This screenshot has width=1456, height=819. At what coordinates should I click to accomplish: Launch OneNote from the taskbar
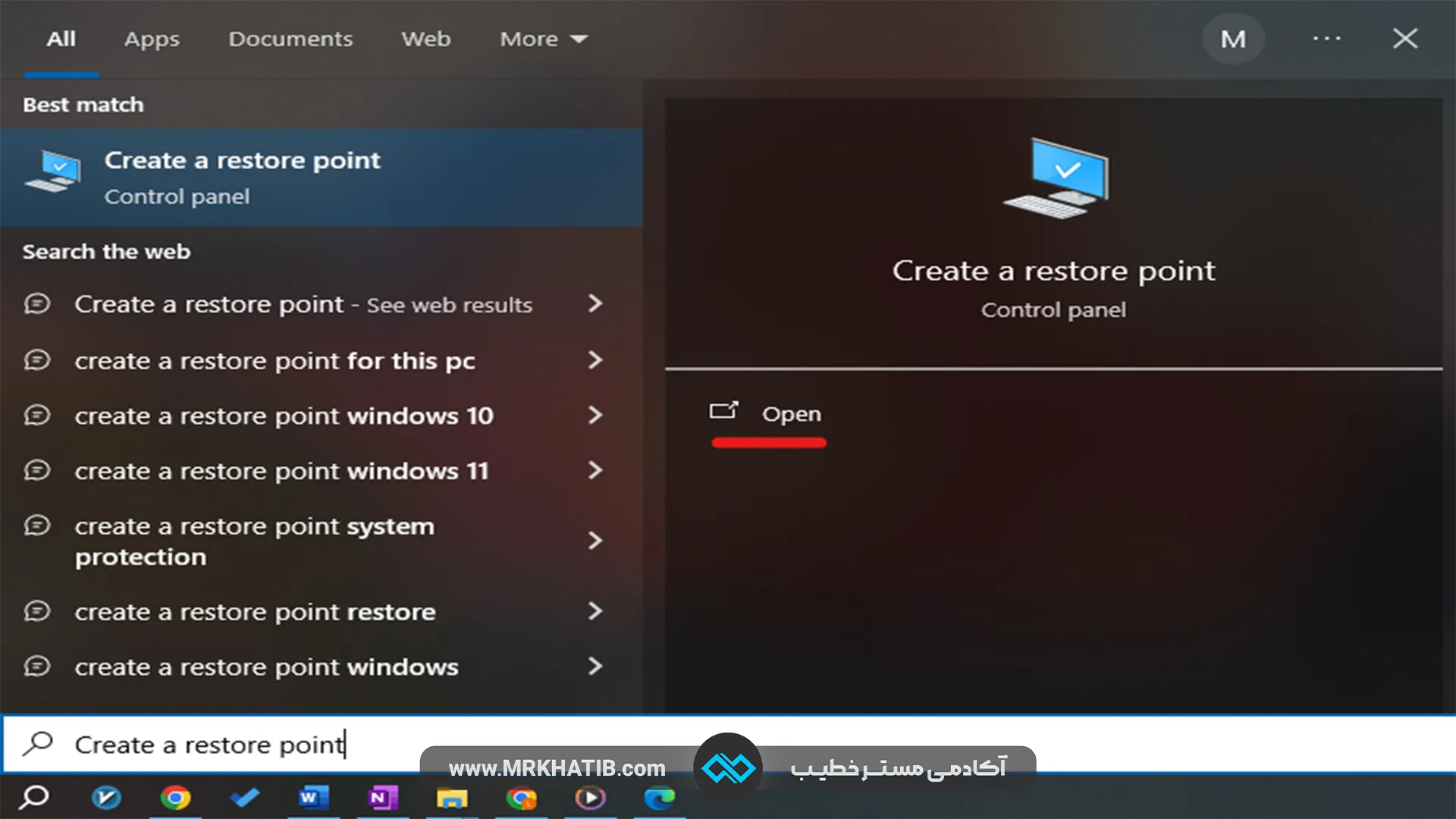384,798
